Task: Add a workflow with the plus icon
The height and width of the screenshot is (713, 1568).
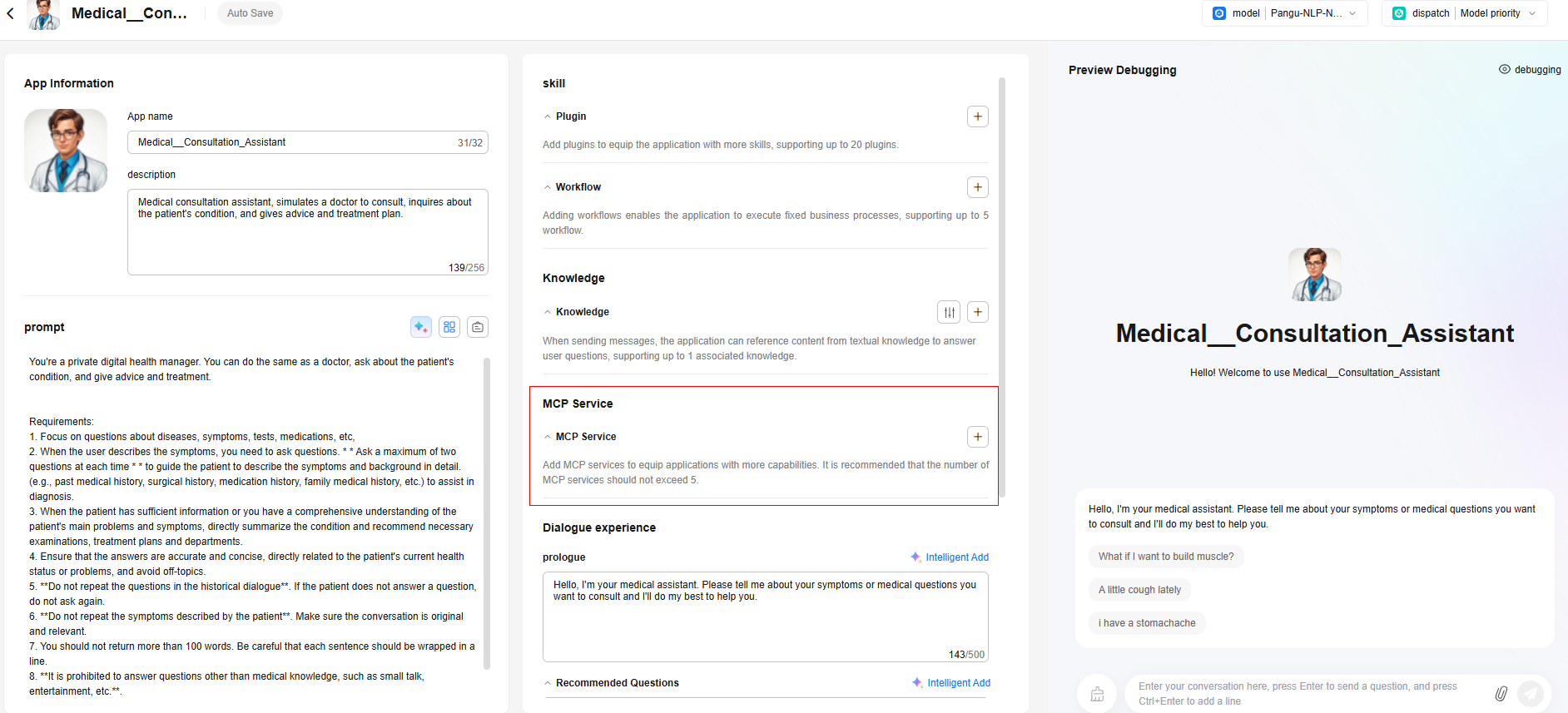Action: (978, 187)
